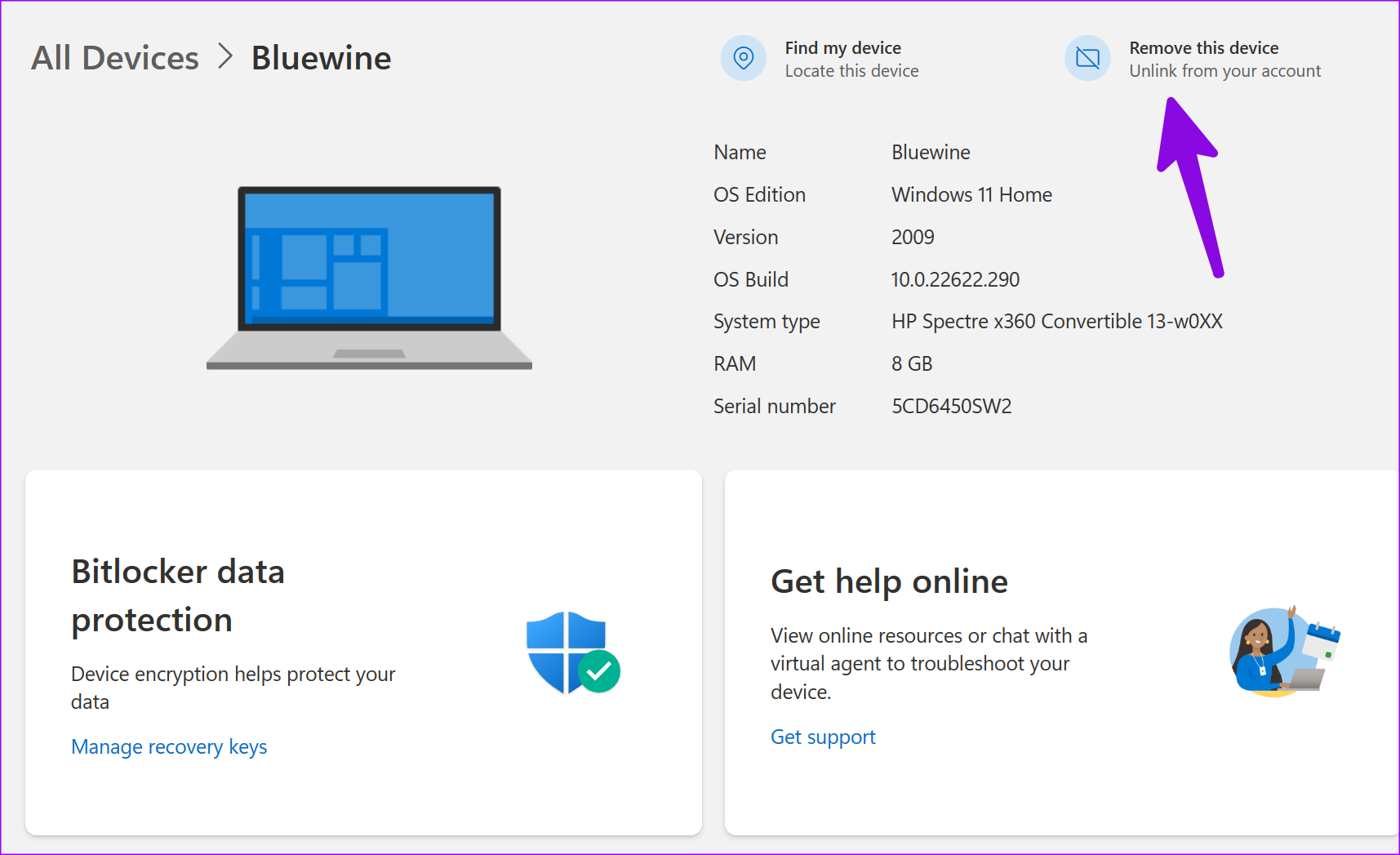Click the unlink icon in the top right
Viewport: 1400px width, 855px height.
click(x=1087, y=58)
